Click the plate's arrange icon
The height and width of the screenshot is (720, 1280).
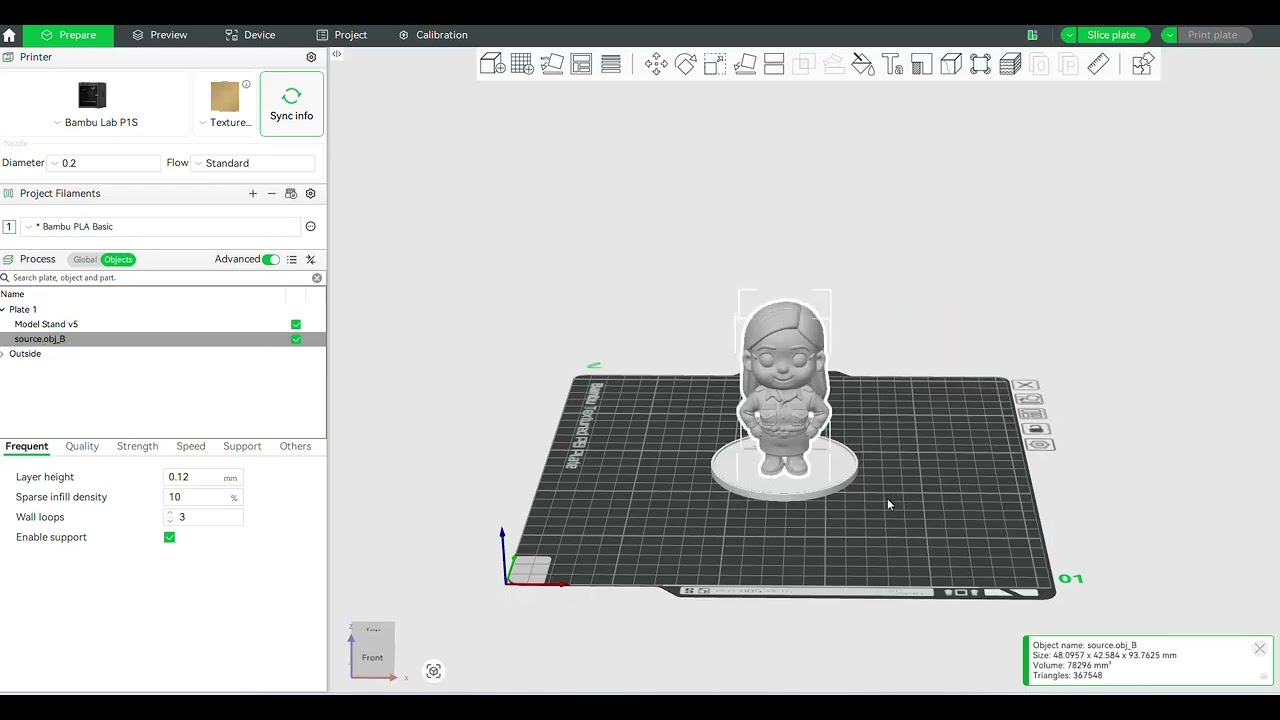click(x=1032, y=414)
